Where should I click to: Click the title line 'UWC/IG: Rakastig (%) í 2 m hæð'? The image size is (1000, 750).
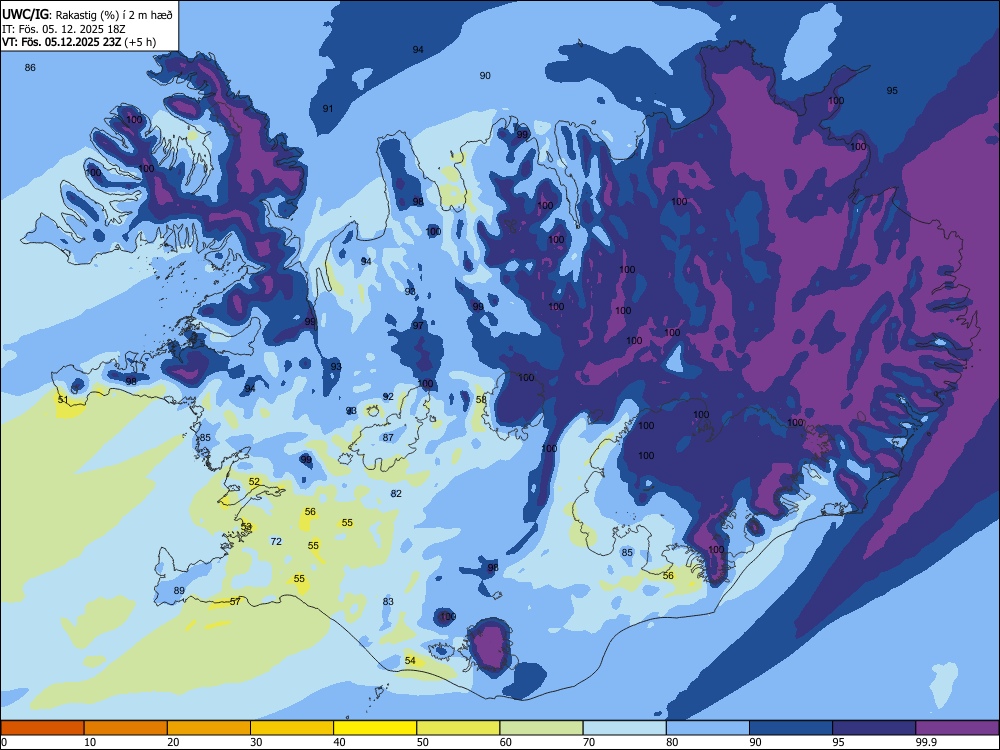(87, 15)
